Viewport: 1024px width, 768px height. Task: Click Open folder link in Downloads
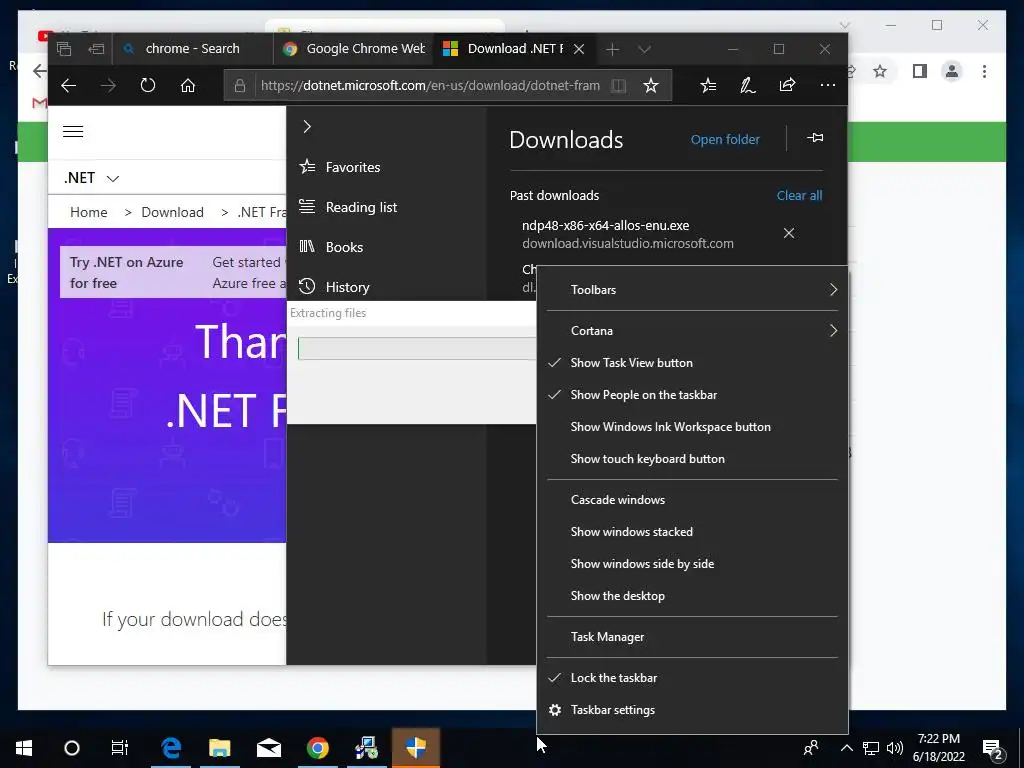725,140
